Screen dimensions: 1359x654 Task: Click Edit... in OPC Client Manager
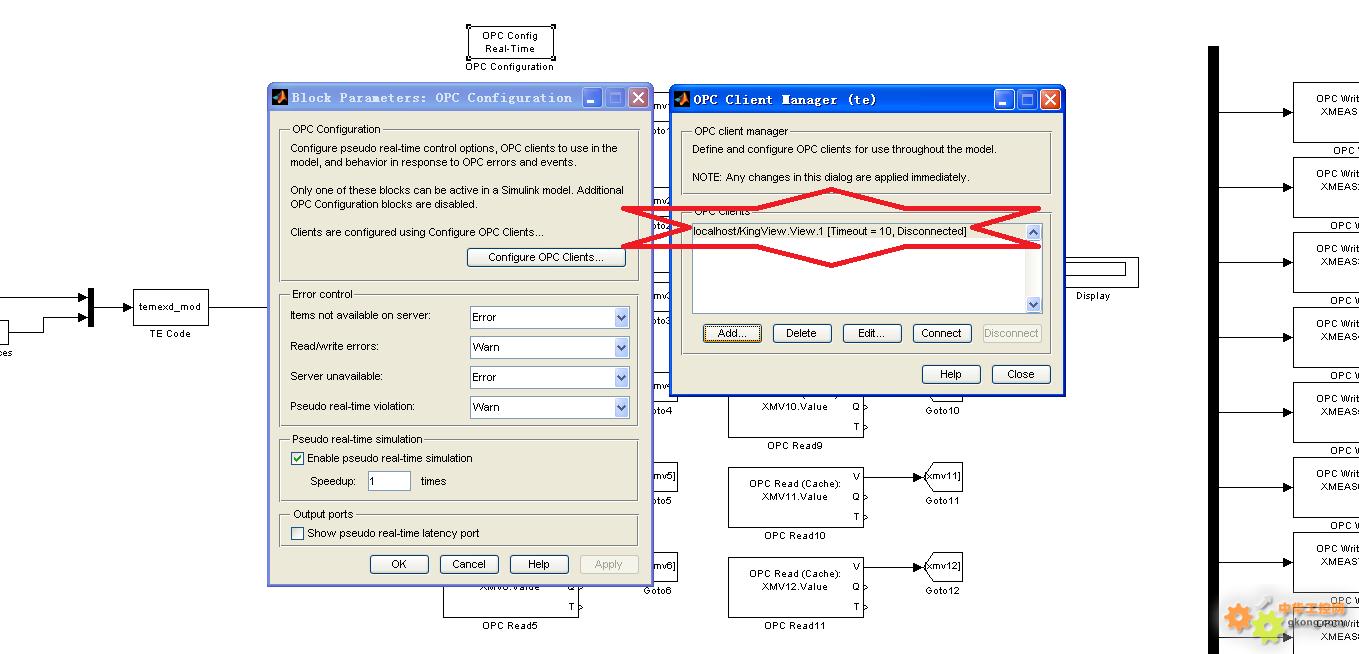click(872, 333)
